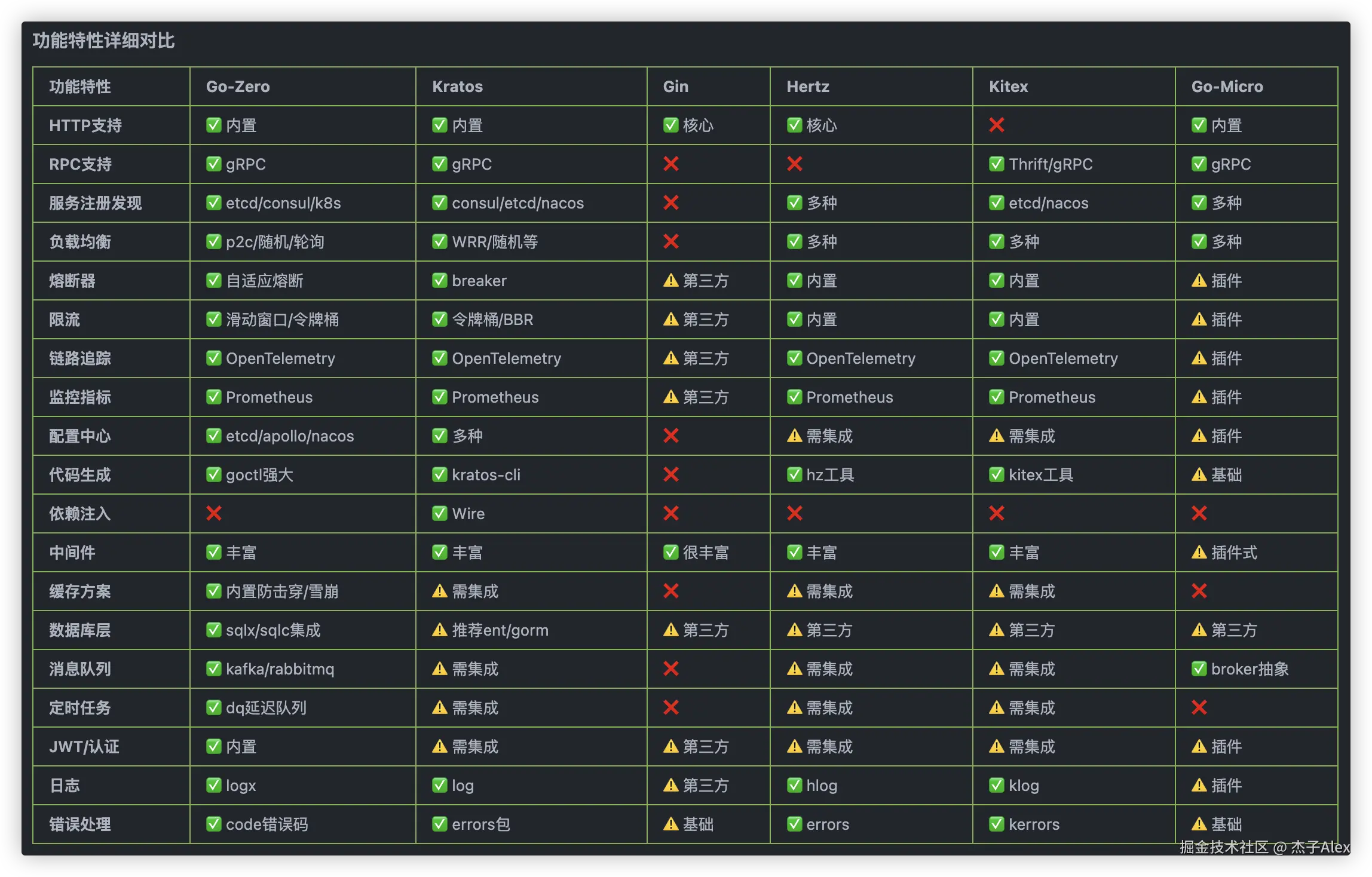Click warning icon beside 推荐ent/gorm
Viewport: 1372px width, 877px height.
(x=440, y=630)
